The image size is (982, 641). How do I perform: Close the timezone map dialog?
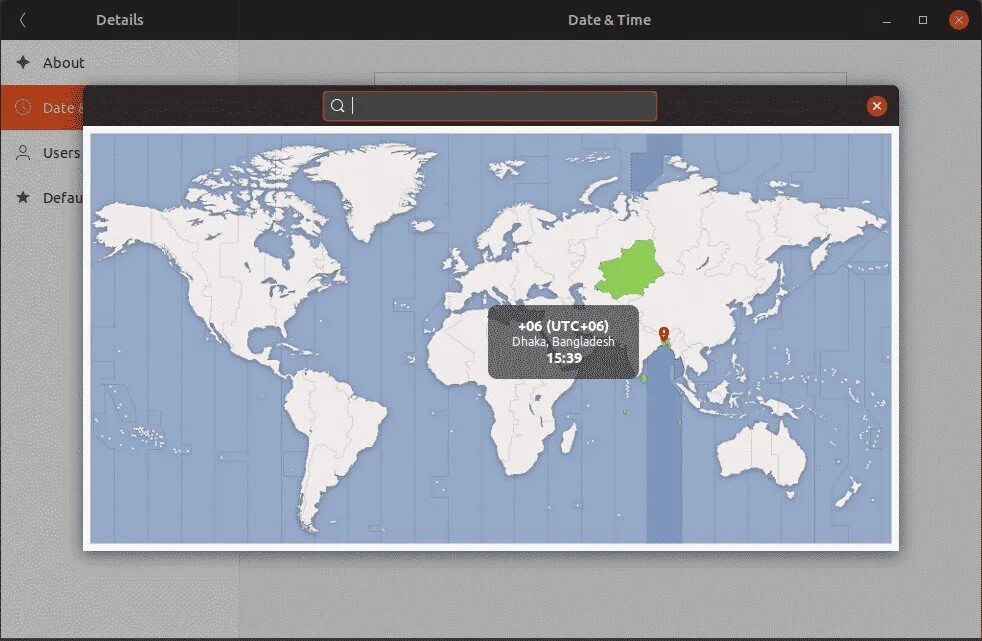point(877,106)
